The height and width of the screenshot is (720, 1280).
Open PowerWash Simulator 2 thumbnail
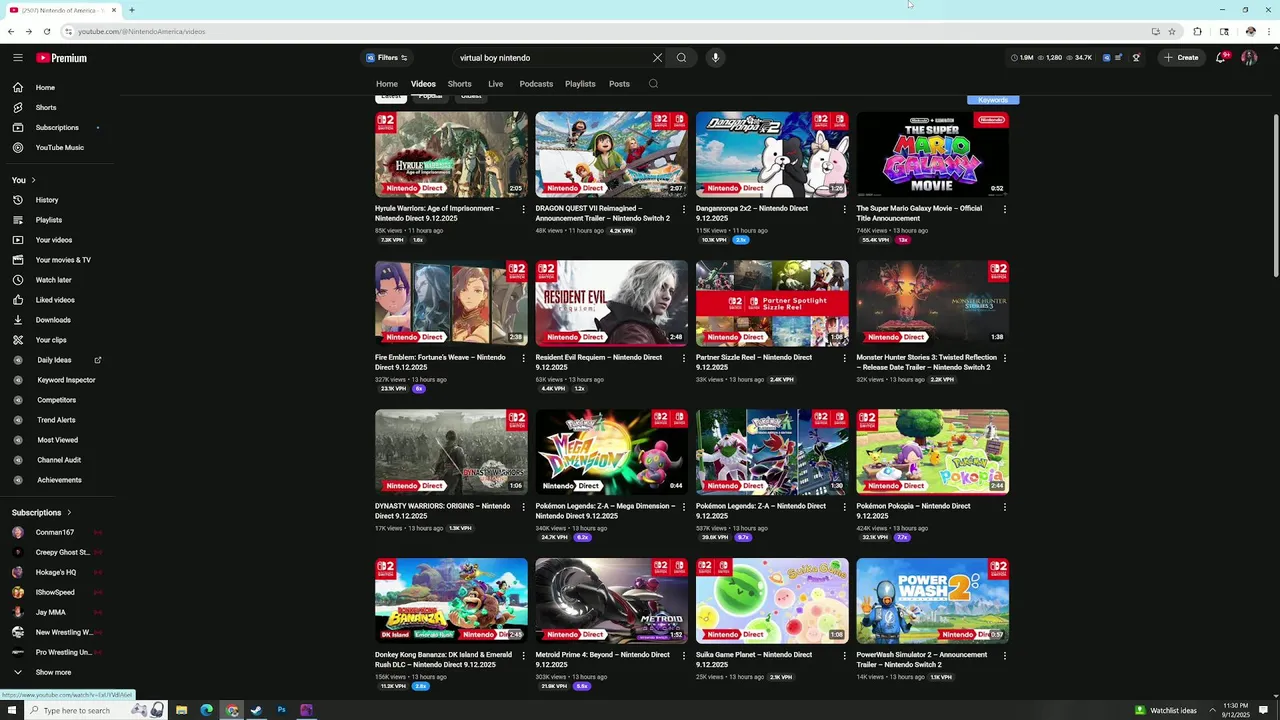[x=933, y=600]
